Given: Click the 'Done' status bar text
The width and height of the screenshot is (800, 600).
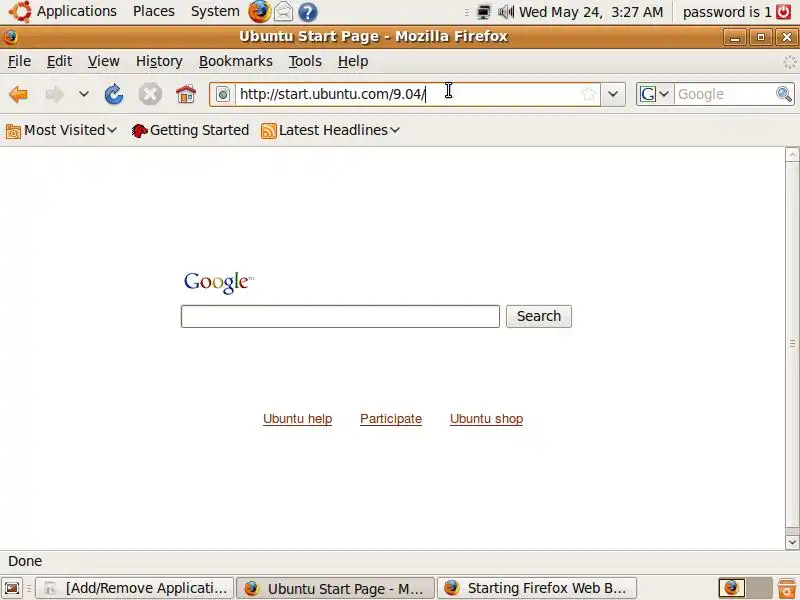Looking at the screenshot, I should [25, 561].
